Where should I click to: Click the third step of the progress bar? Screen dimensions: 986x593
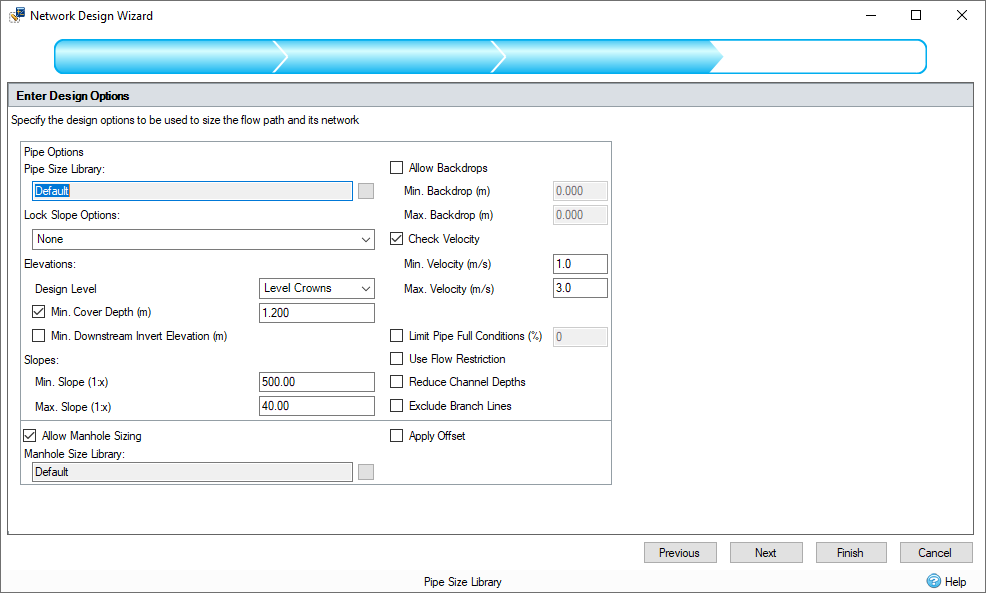607,57
